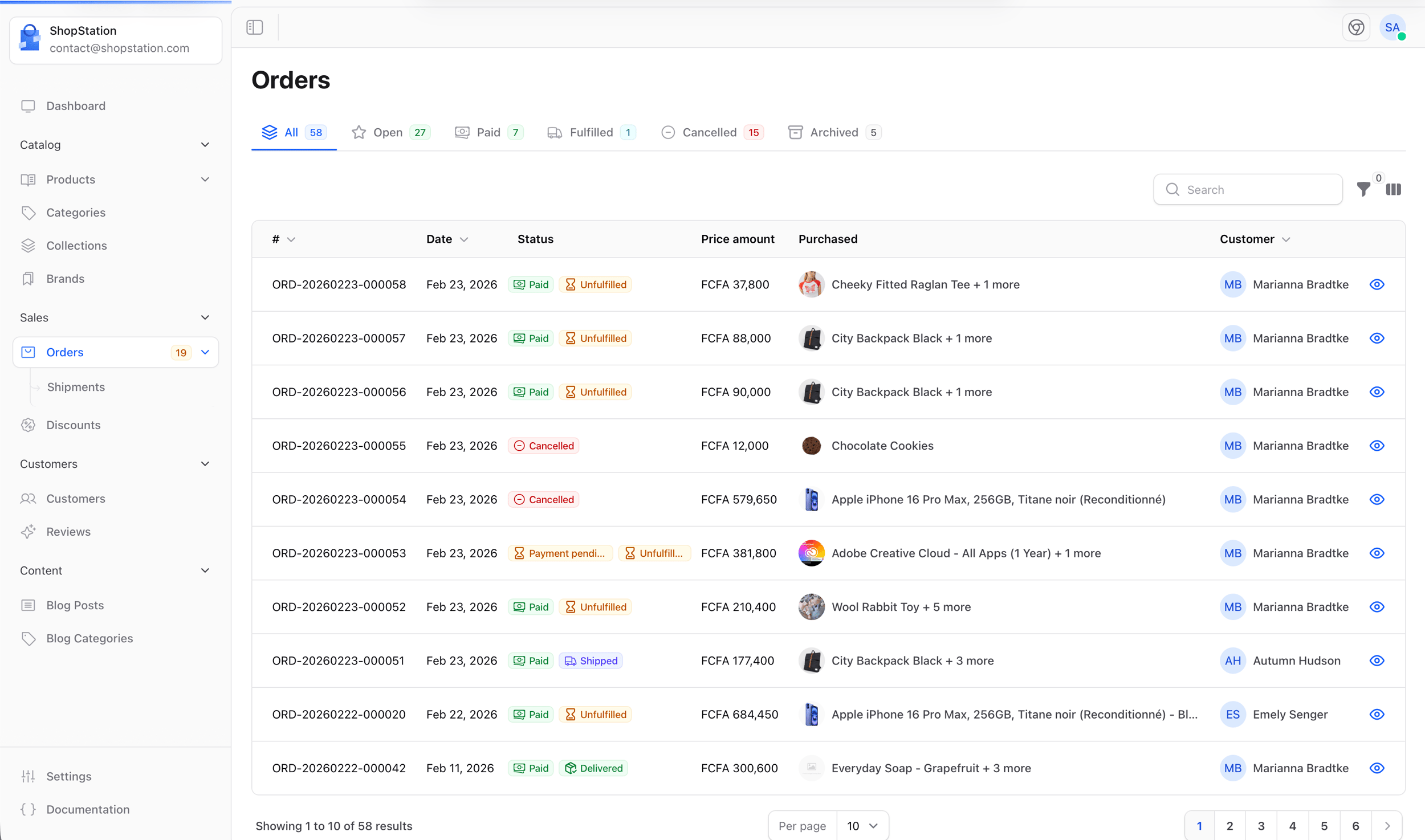Viewport: 1425px width, 840px height.
Task: Click the Documentation braces icon
Action: (x=28, y=809)
